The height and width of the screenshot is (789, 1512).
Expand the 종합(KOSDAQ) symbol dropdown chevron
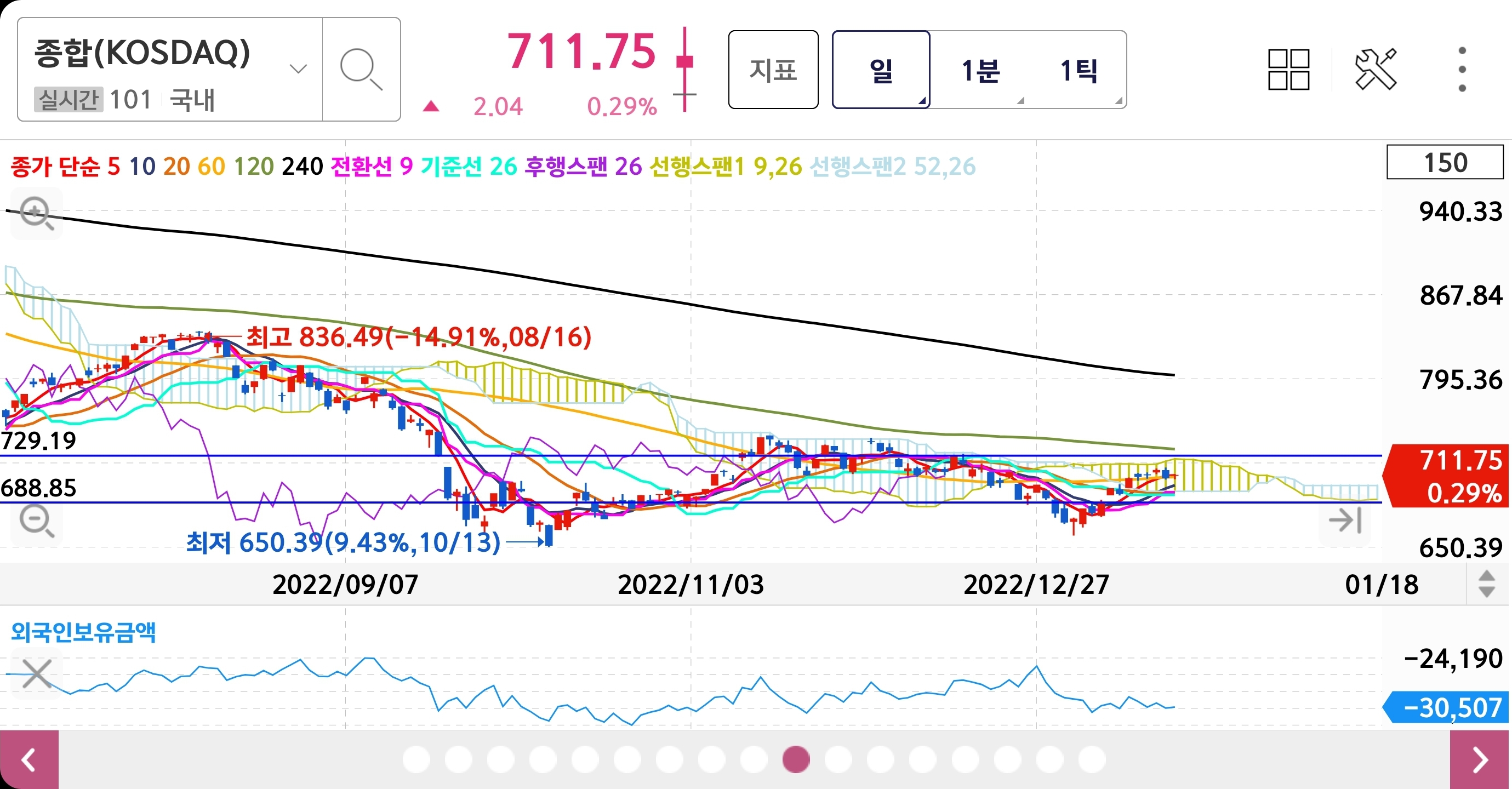pyautogui.click(x=298, y=69)
